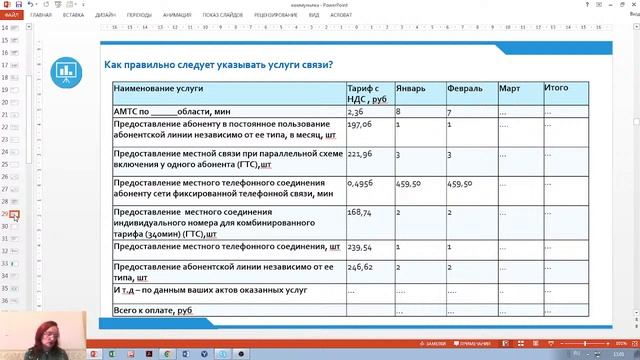Click the thumbnail pane scroll up arrow
The image size is (640, 360).
coord(29,27)
